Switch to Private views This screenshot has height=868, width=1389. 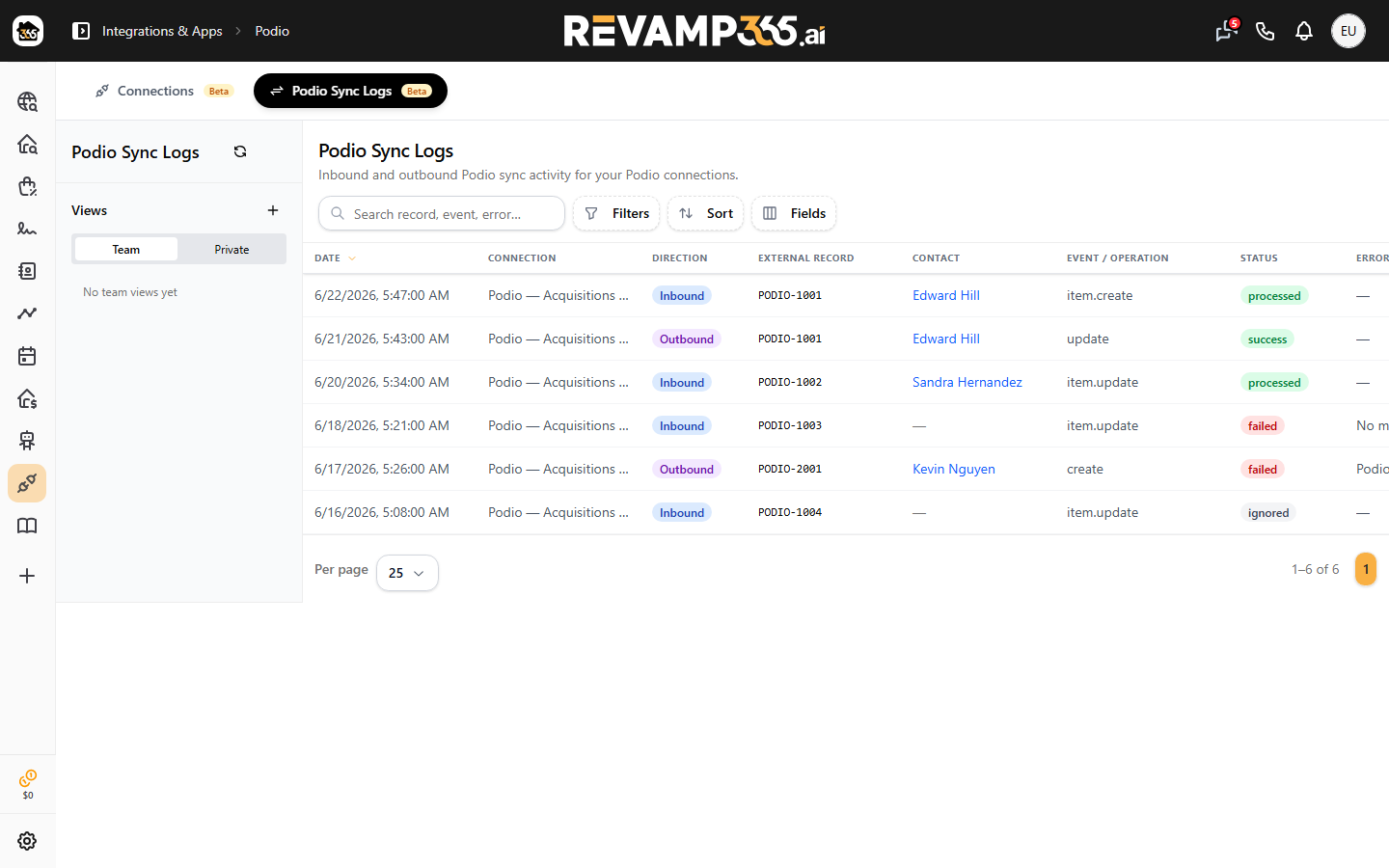pyautogui.click(x=231, y=249)
